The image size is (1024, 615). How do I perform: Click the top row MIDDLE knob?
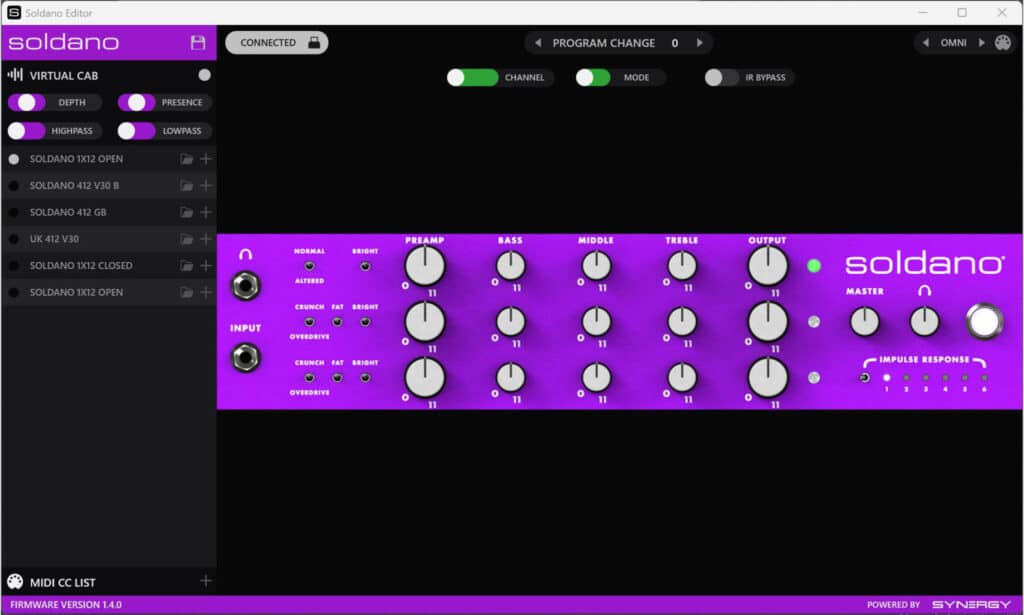pos(596,266)
